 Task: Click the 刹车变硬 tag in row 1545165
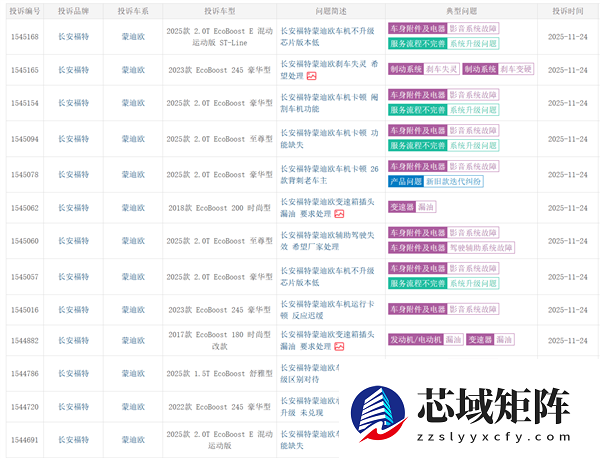(516, 69)
